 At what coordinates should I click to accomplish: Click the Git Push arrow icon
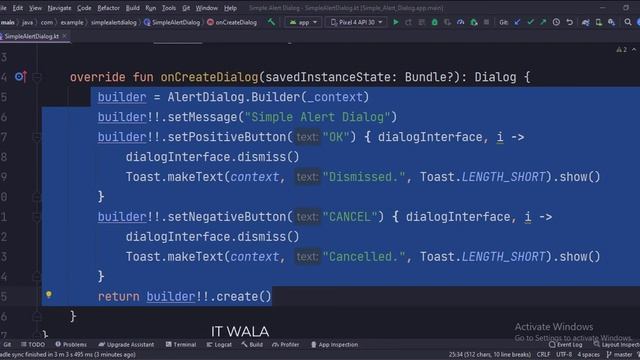(x=543, y=22)
